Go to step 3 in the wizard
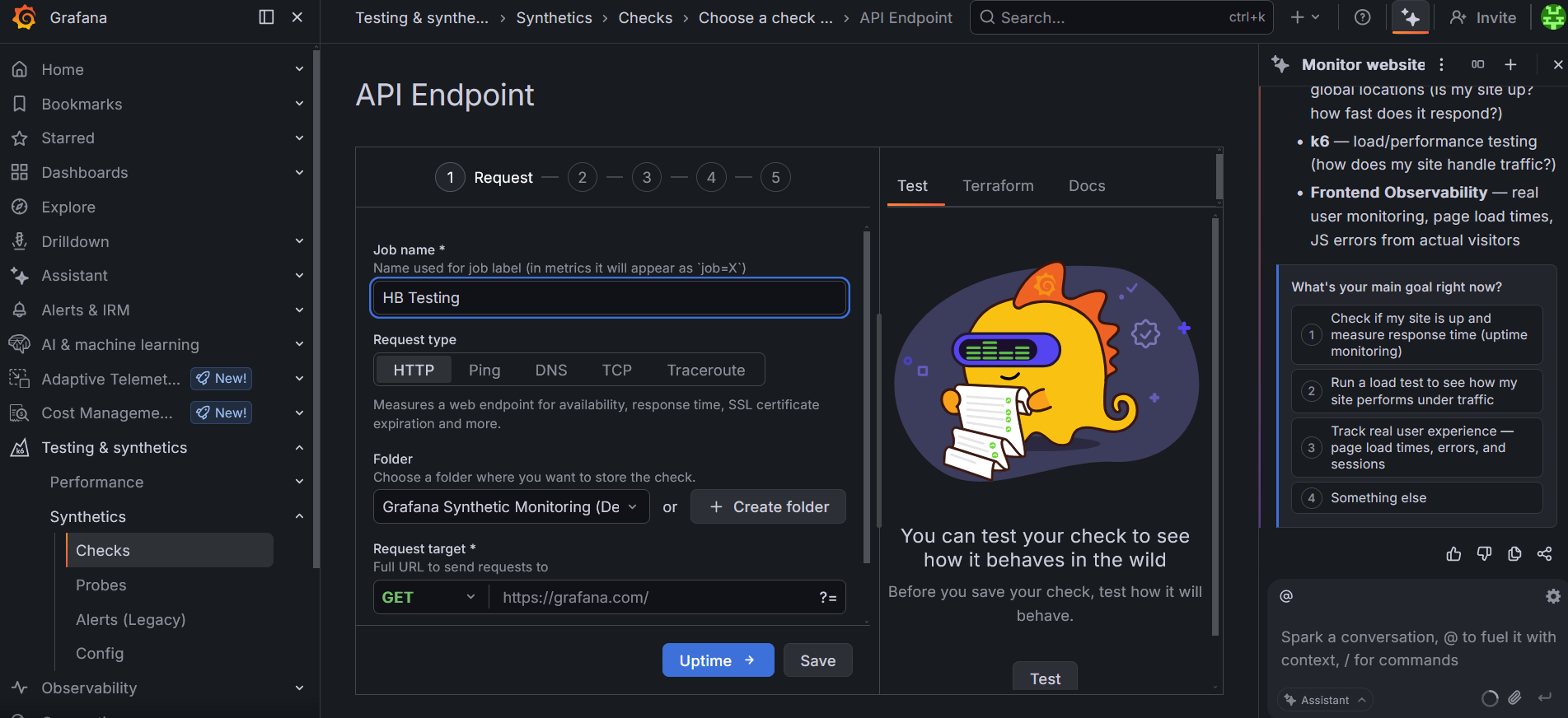Viewport: 1568px width, 718px height. (x=647, y=177)
